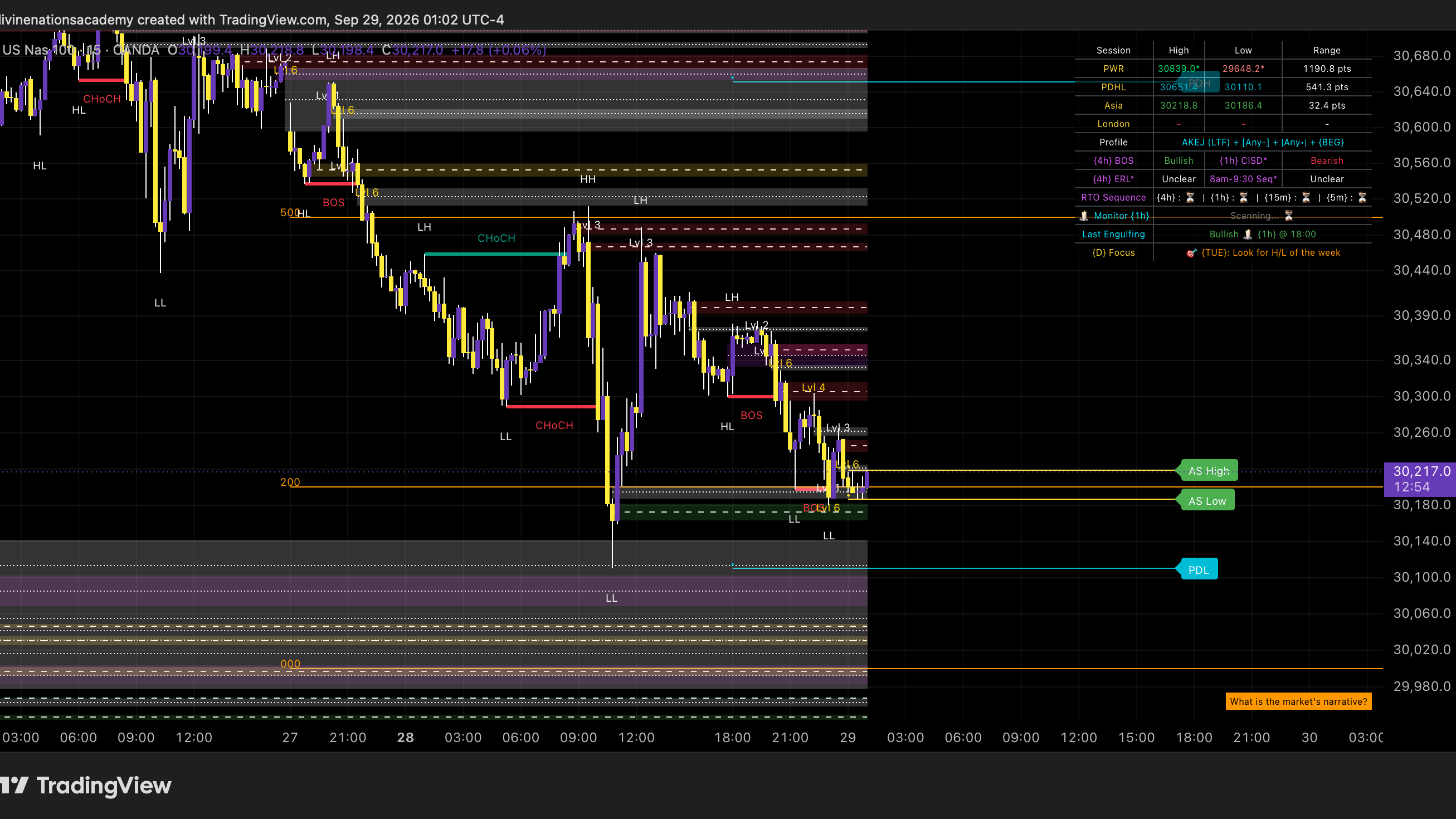Click the PDHL range 541.3 pts
This screenshot has height=819, width=1456.
1327,87
